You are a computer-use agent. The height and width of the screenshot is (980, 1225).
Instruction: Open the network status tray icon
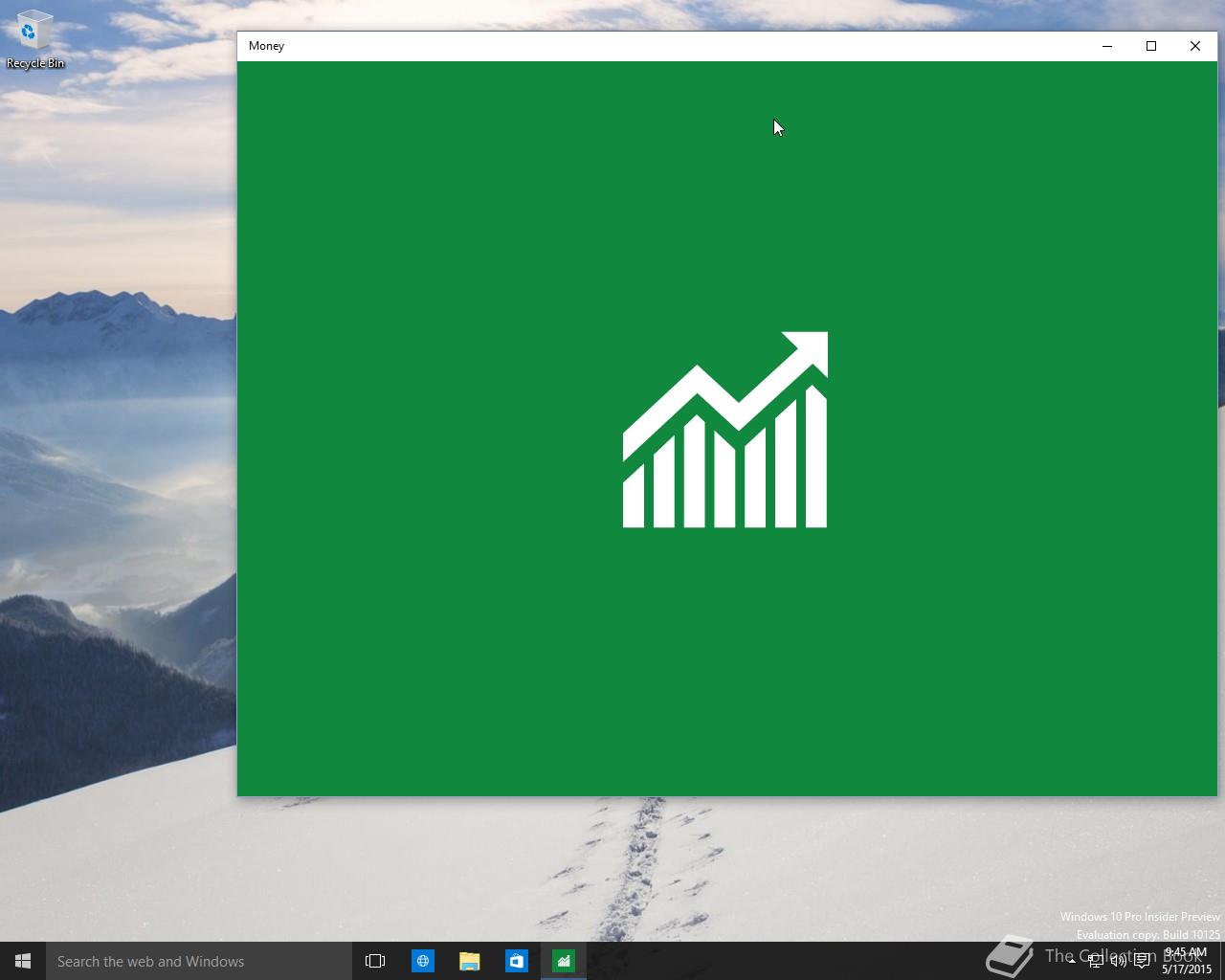1095,962
